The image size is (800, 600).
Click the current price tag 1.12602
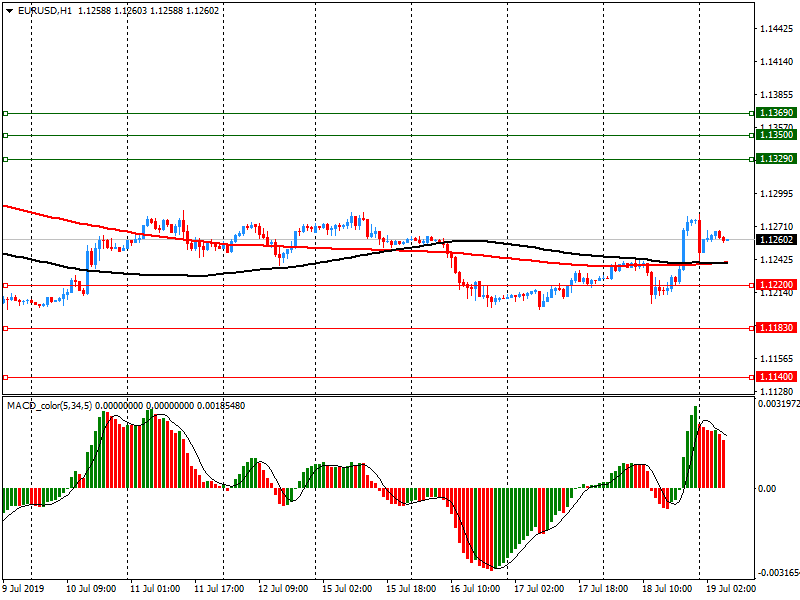pos(776,240)
